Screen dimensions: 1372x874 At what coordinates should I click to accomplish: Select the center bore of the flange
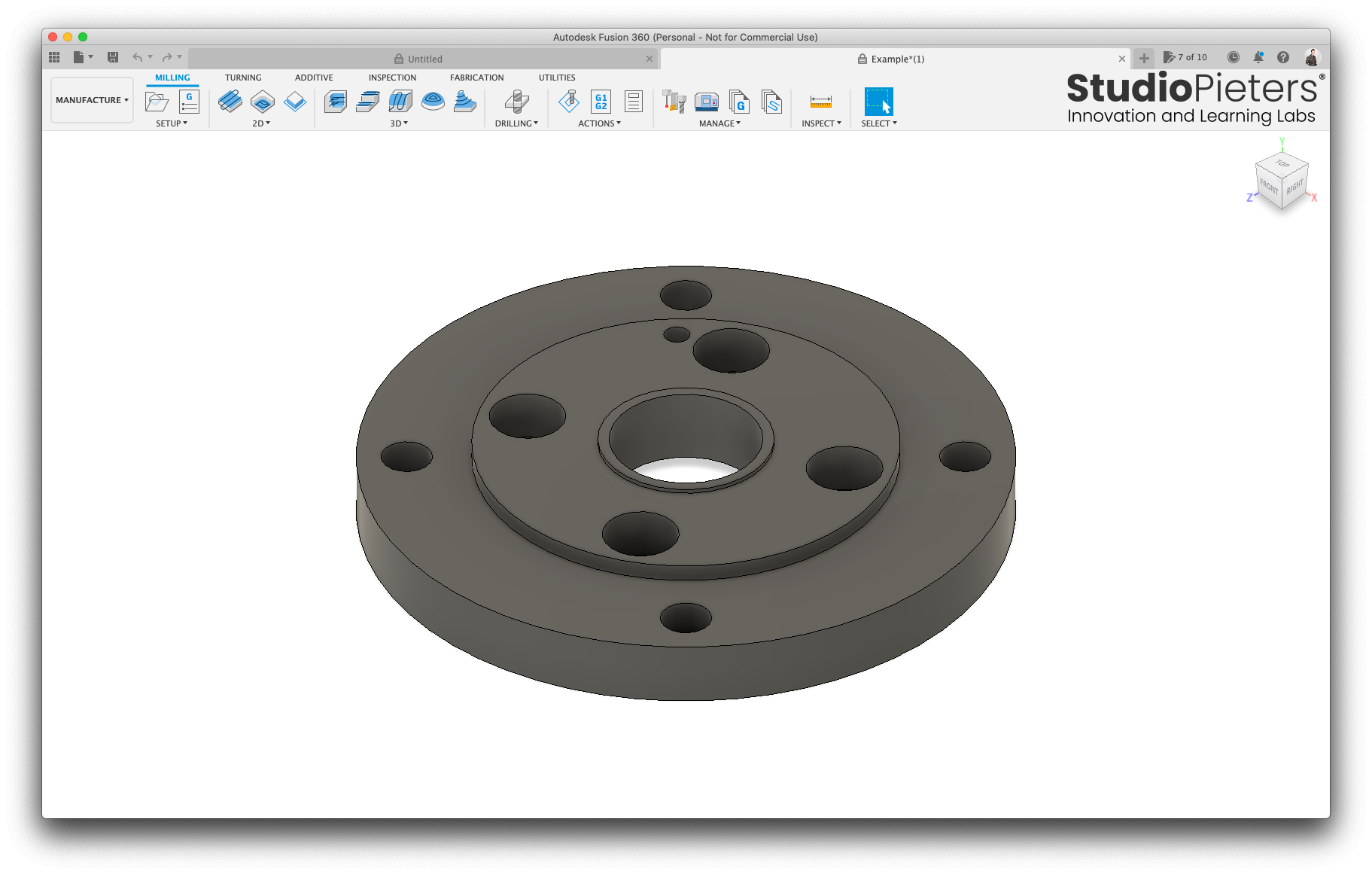(x=686, y=439)
